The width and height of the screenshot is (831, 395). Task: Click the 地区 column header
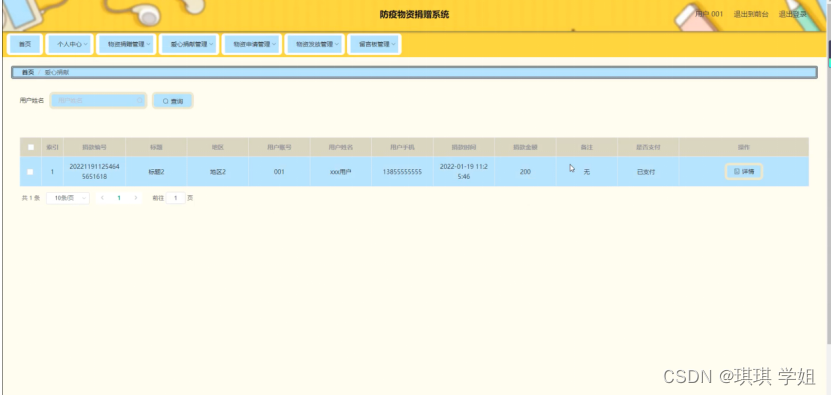click(x=217, y=147)
